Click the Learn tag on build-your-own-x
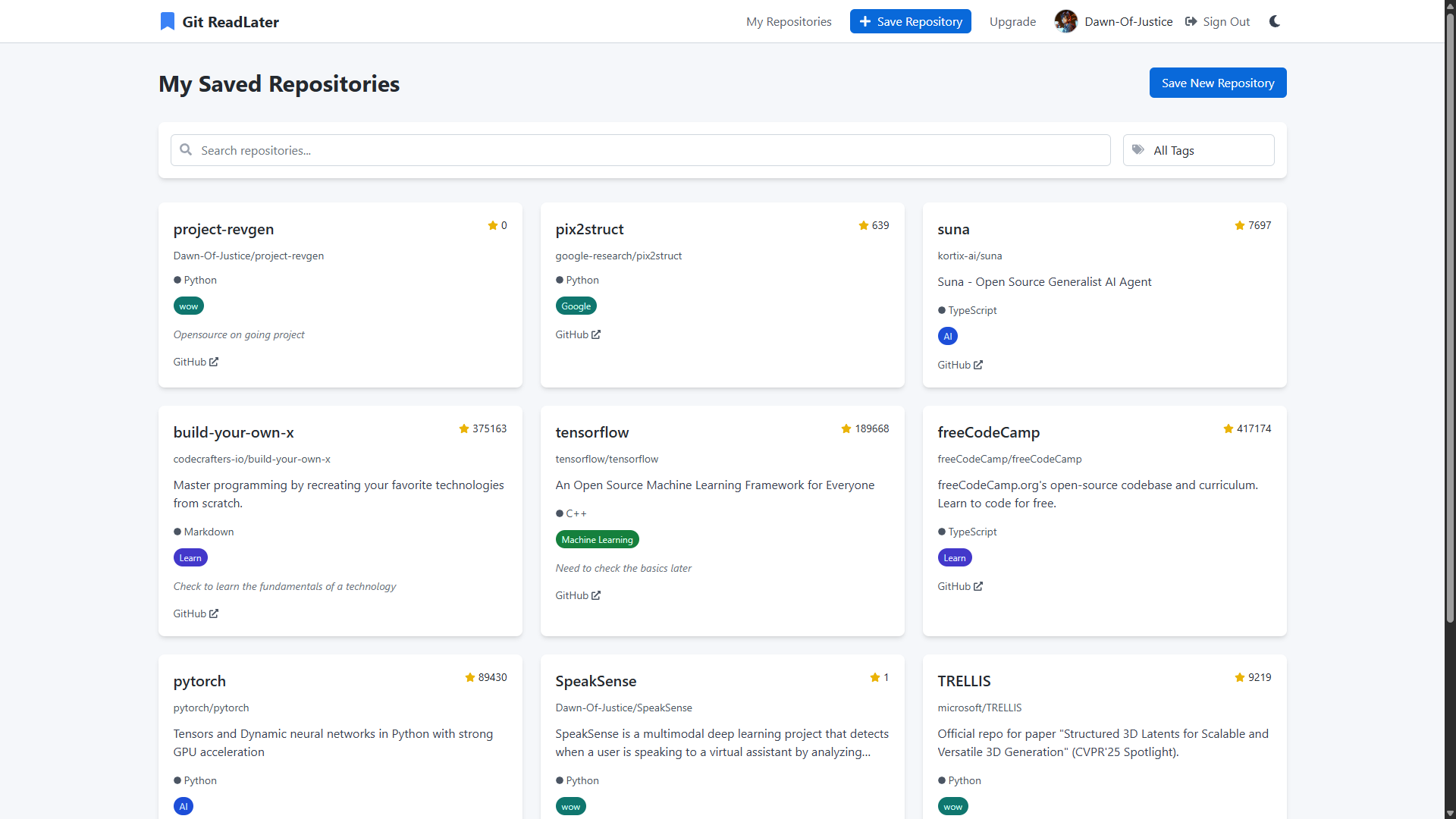The width and height of the screenshot is (1456, 819). (190, 558)
